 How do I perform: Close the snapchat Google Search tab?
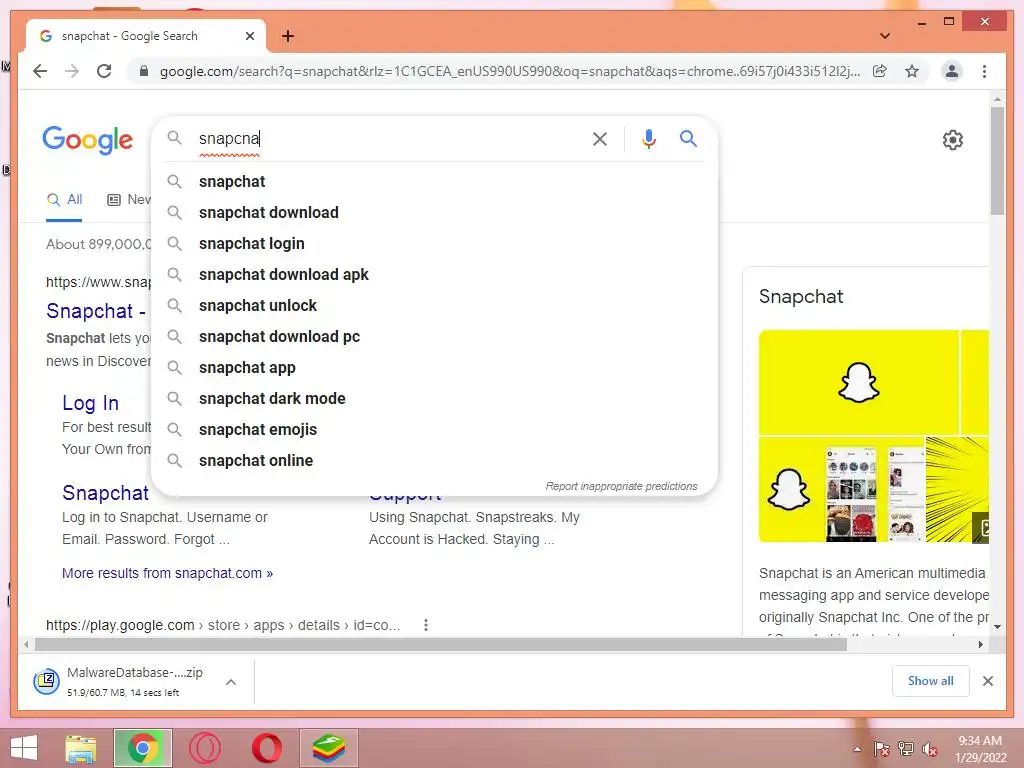[x=249, y=36]
